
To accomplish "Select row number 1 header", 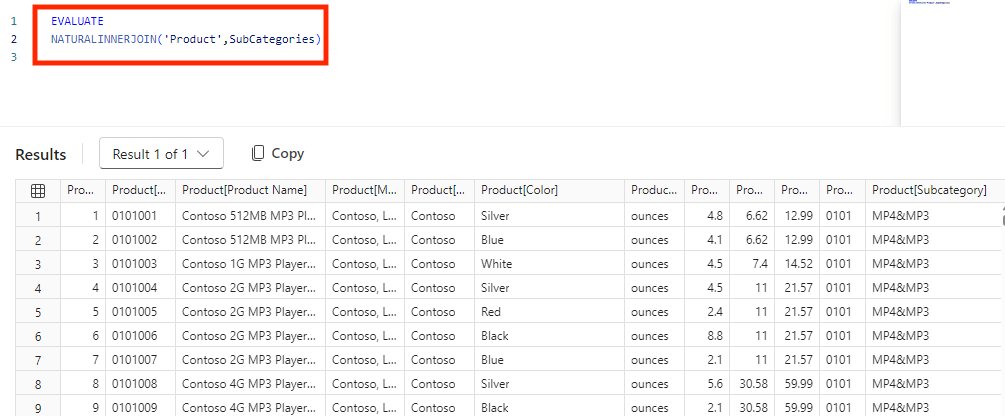I will click(38, 216).
